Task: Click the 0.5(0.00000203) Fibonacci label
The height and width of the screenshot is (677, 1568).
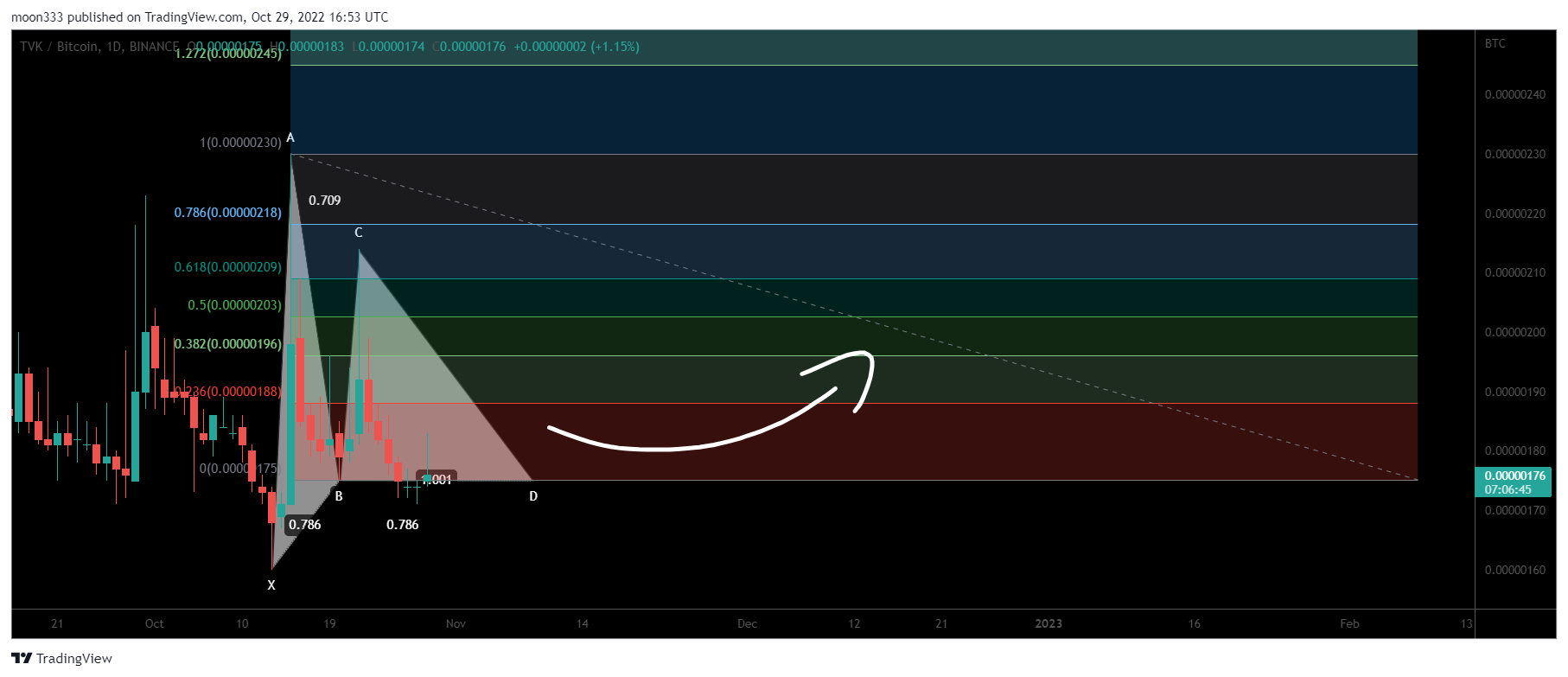Action: 234,305
